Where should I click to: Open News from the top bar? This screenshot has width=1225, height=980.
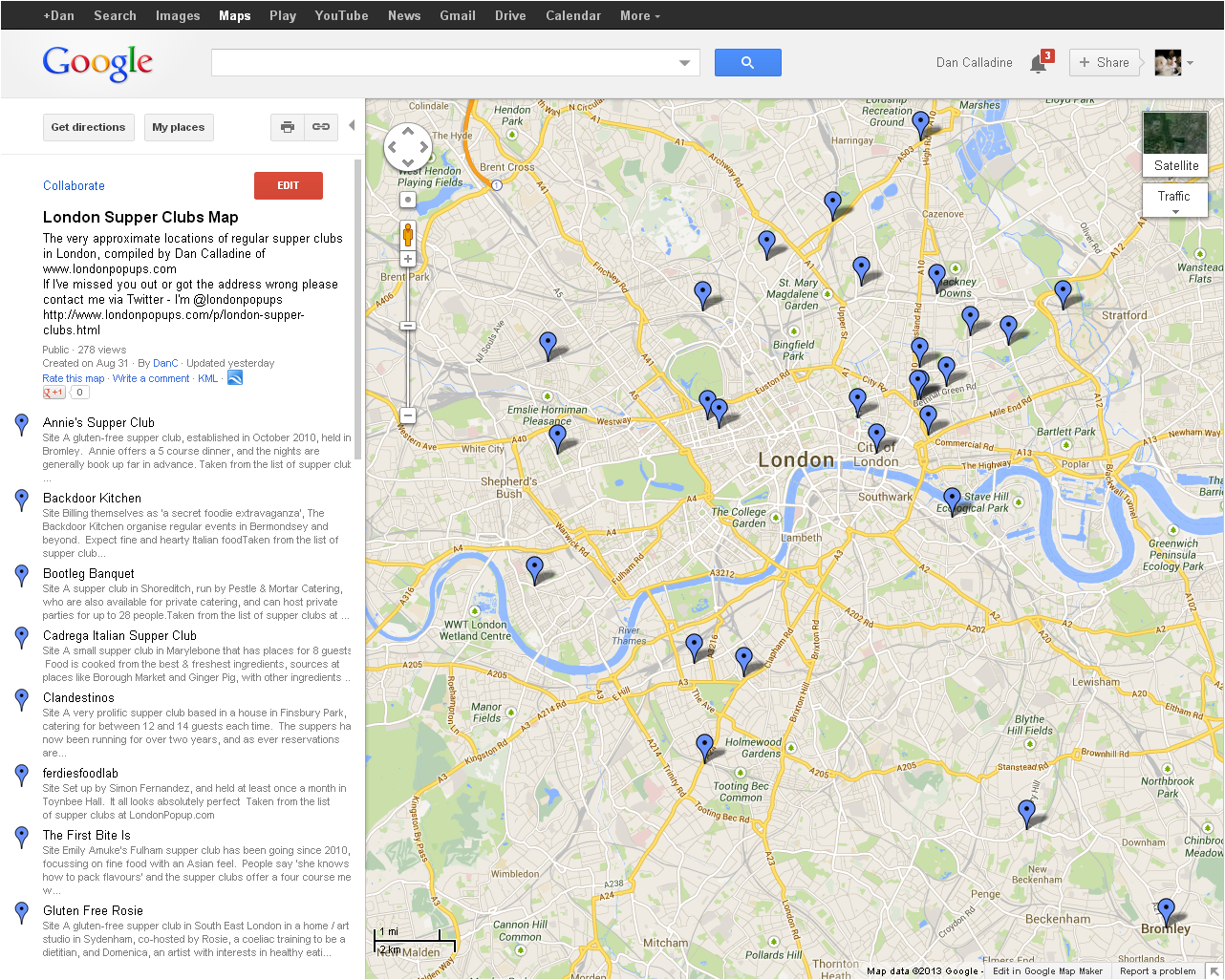[x=404, y=15]
